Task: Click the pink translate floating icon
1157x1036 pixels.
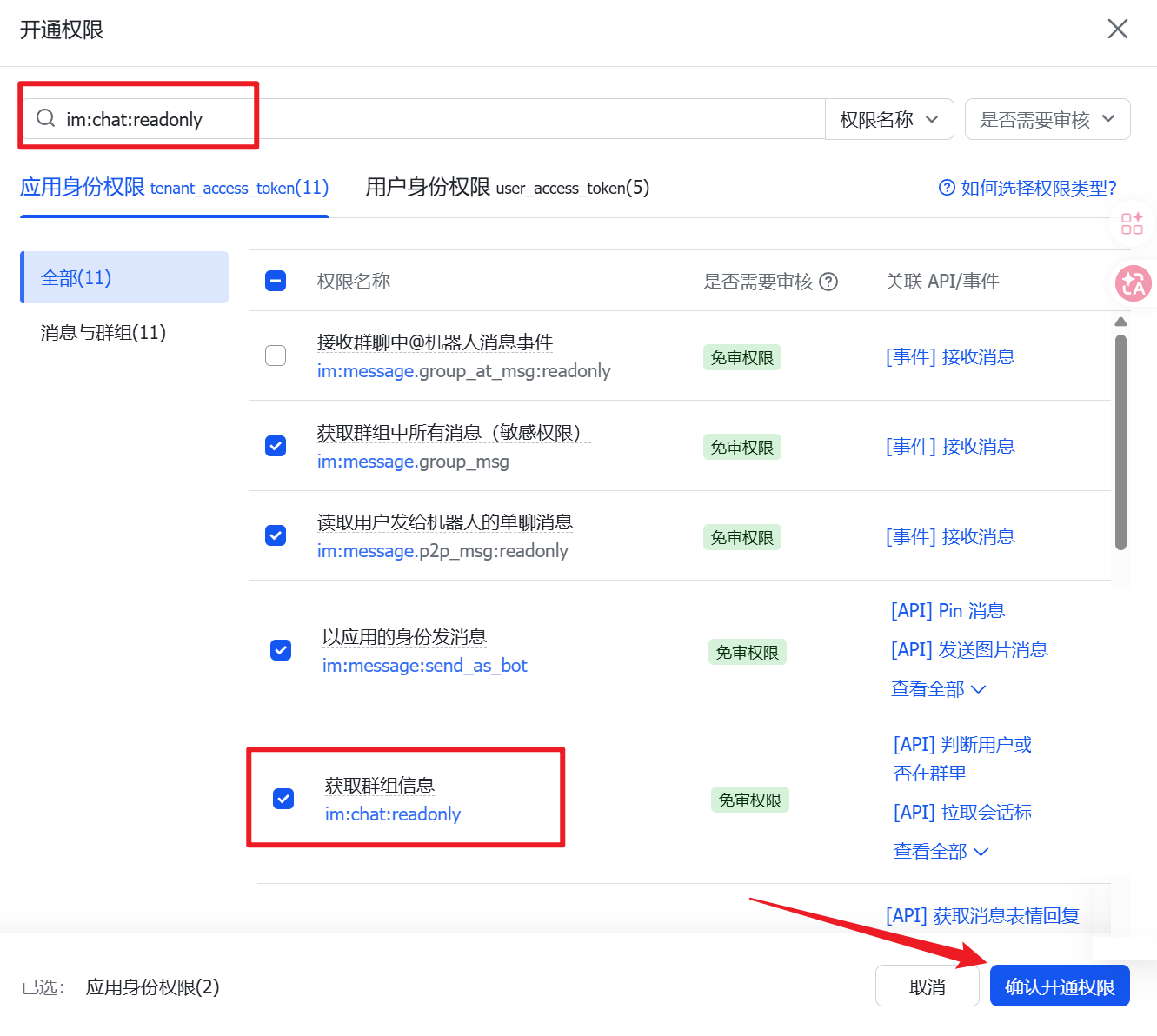Action: point(1134,283)
